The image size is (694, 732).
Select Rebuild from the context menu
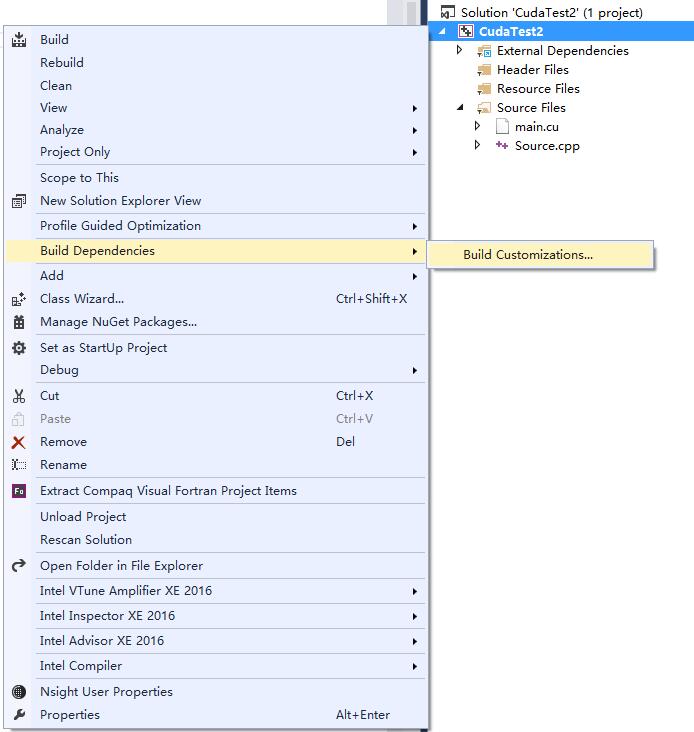216,63
